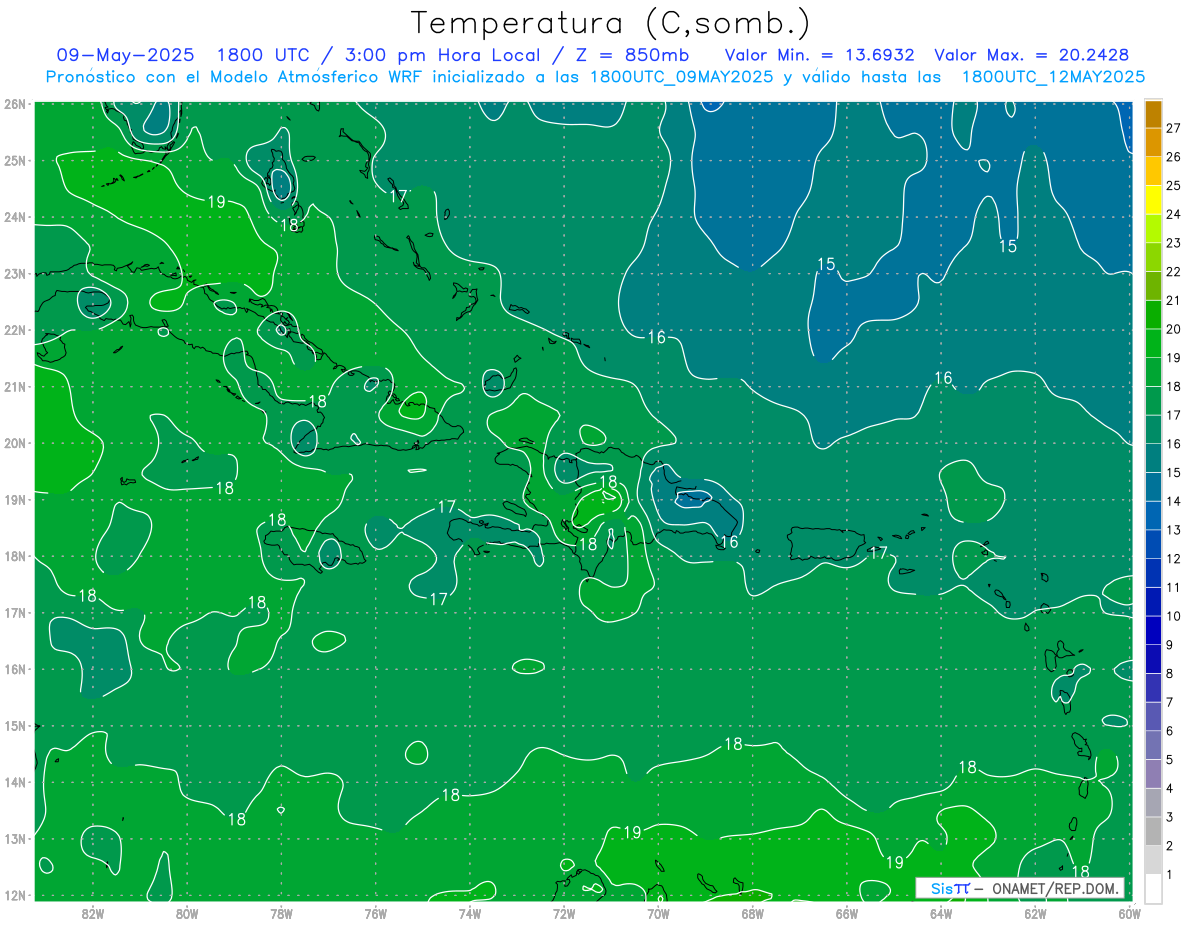Screen dimensions: 1200x927
Task: Click the '16N' latitude axis label
Action: [x=14, y=669]
